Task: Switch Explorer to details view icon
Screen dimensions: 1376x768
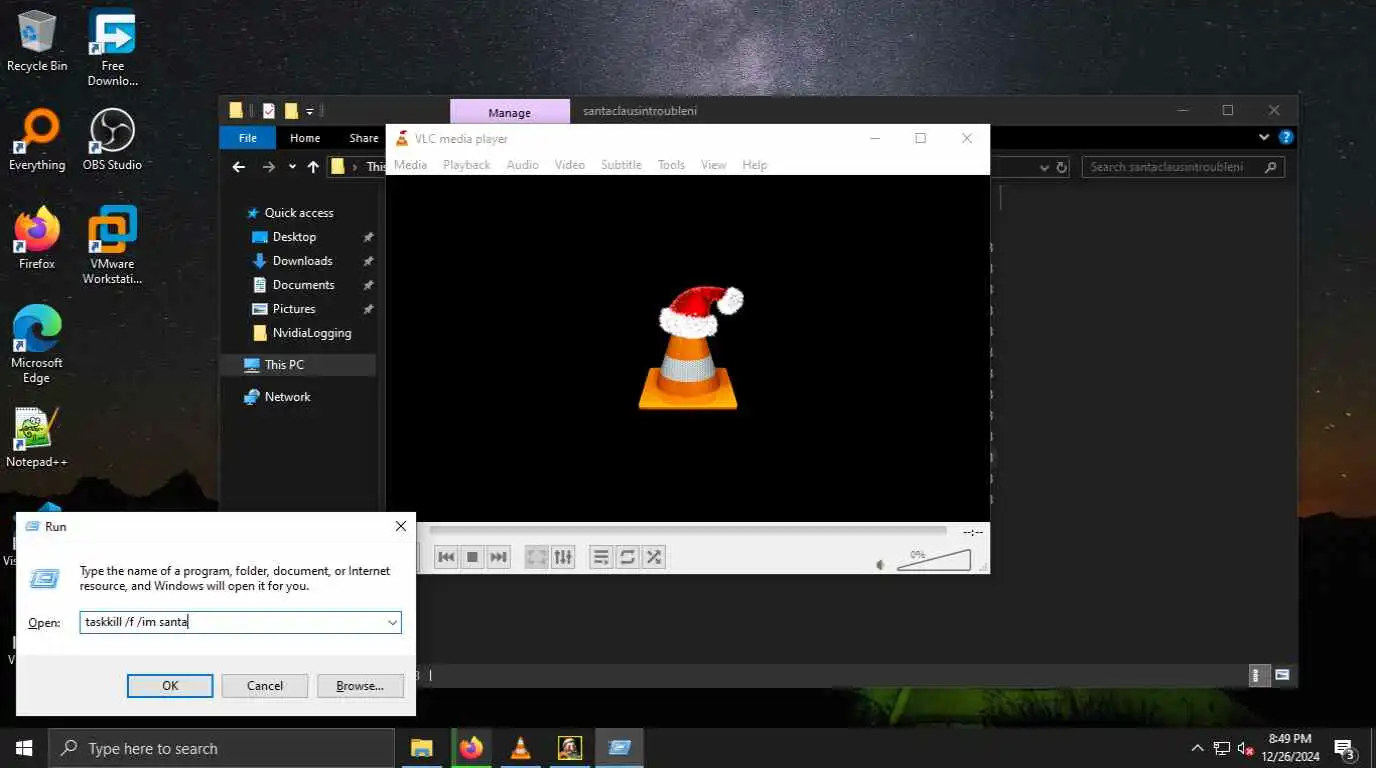Action: pos(1260,675)
